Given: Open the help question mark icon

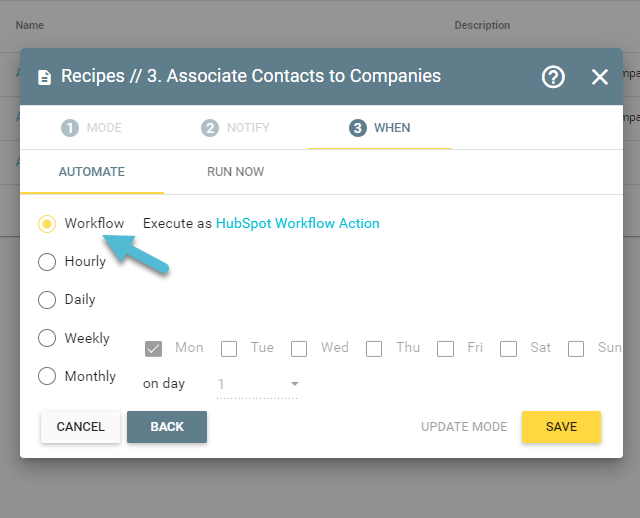Looking at the screenshot, I should point(553,77).
